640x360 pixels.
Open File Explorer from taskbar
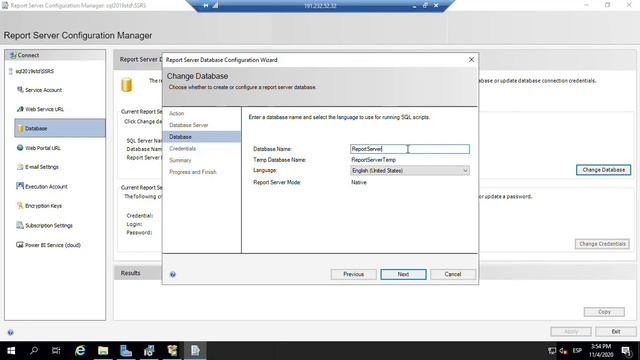(x=103, y=351)
